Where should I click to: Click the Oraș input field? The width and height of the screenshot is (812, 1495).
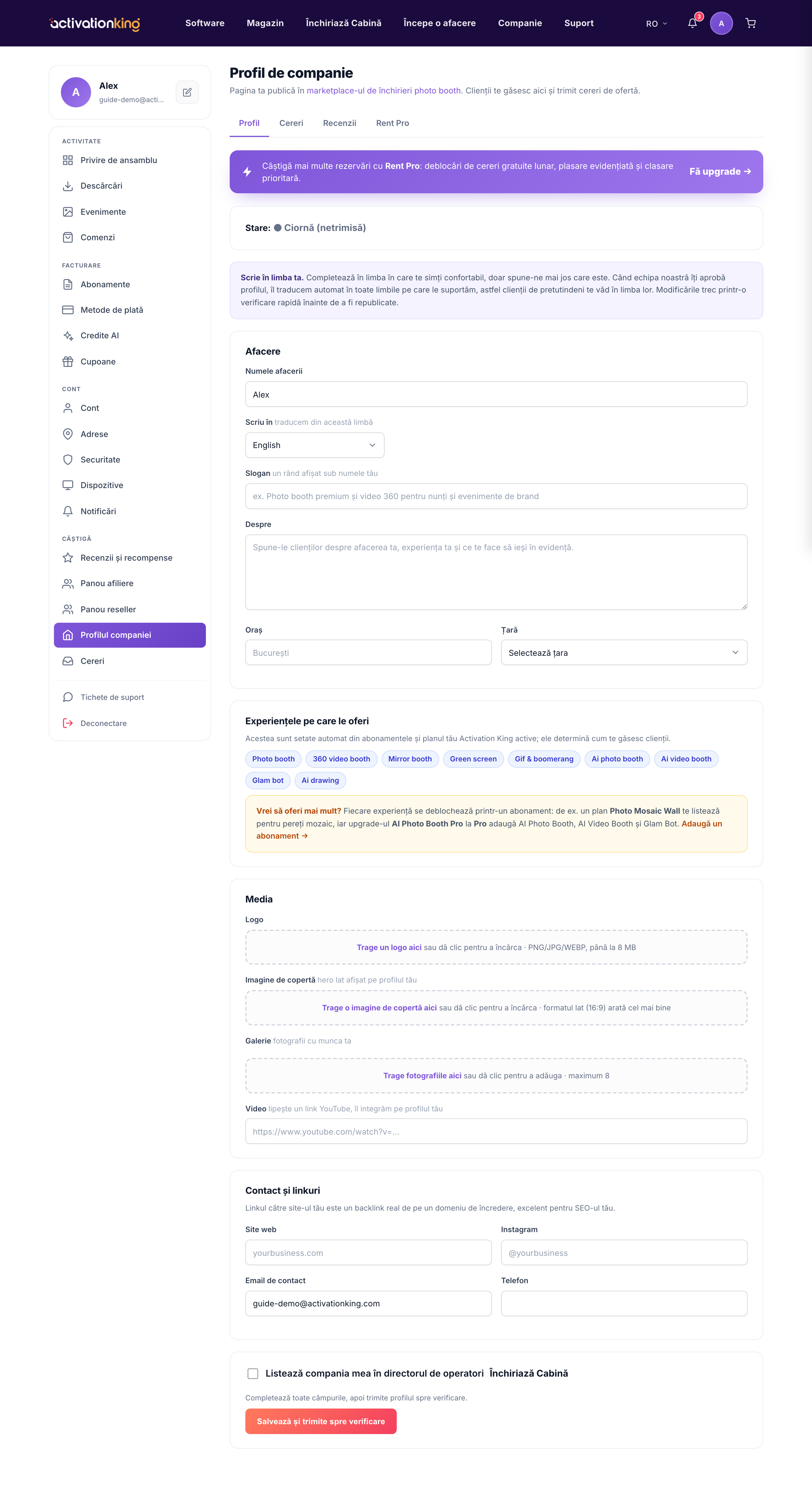[368, 653]
